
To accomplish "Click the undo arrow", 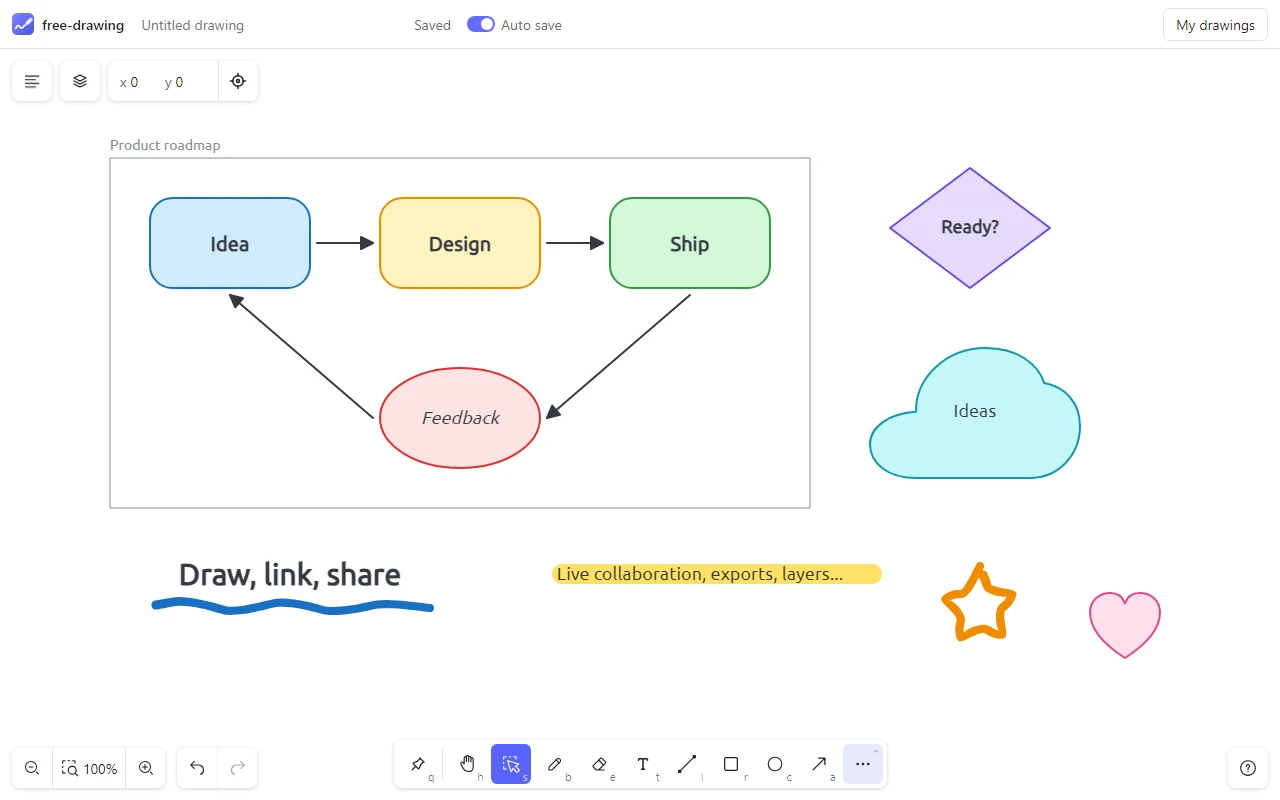I will coord(197,768).
